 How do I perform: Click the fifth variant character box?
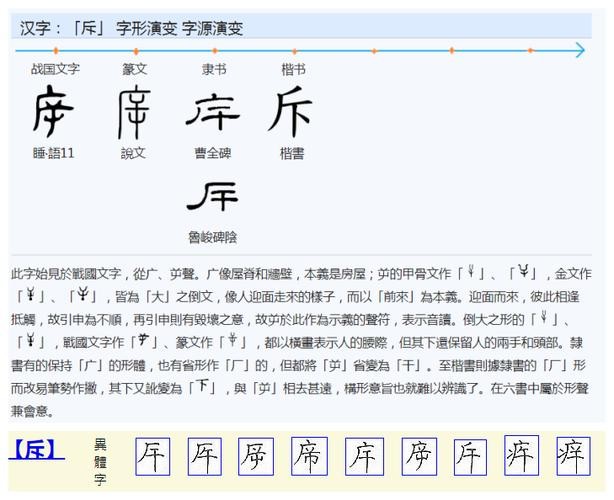364,457
